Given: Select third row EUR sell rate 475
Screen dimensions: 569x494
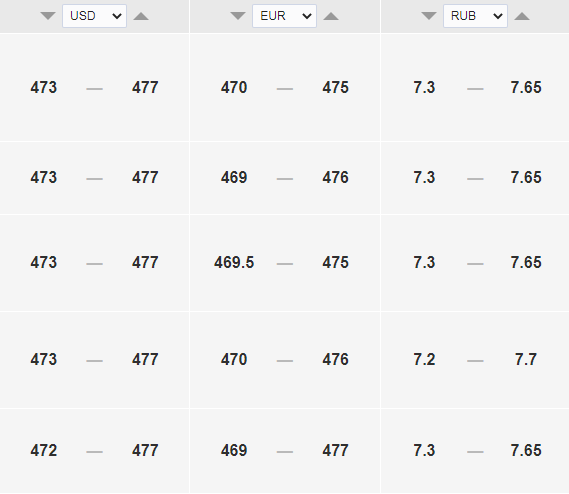Looking at the screenshot, I should click(x=335, y=262).
